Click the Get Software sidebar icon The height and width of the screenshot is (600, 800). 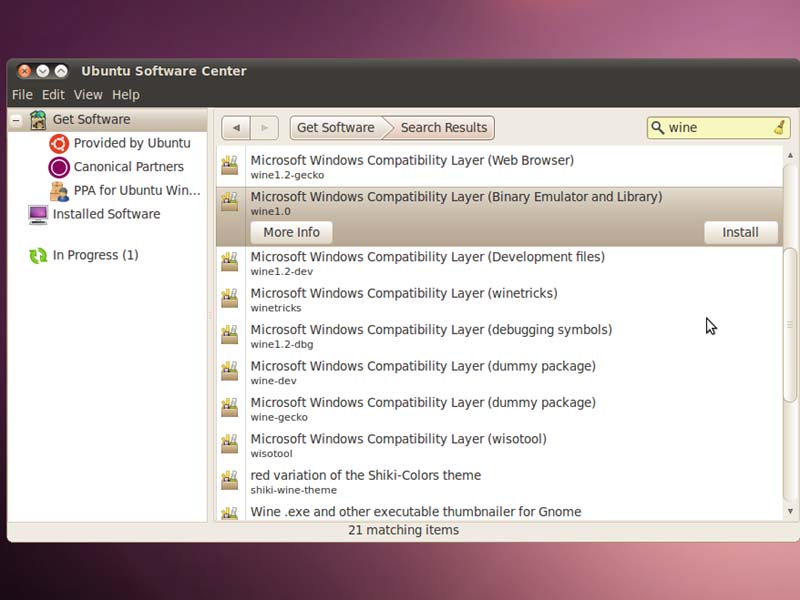pos(38,120)
